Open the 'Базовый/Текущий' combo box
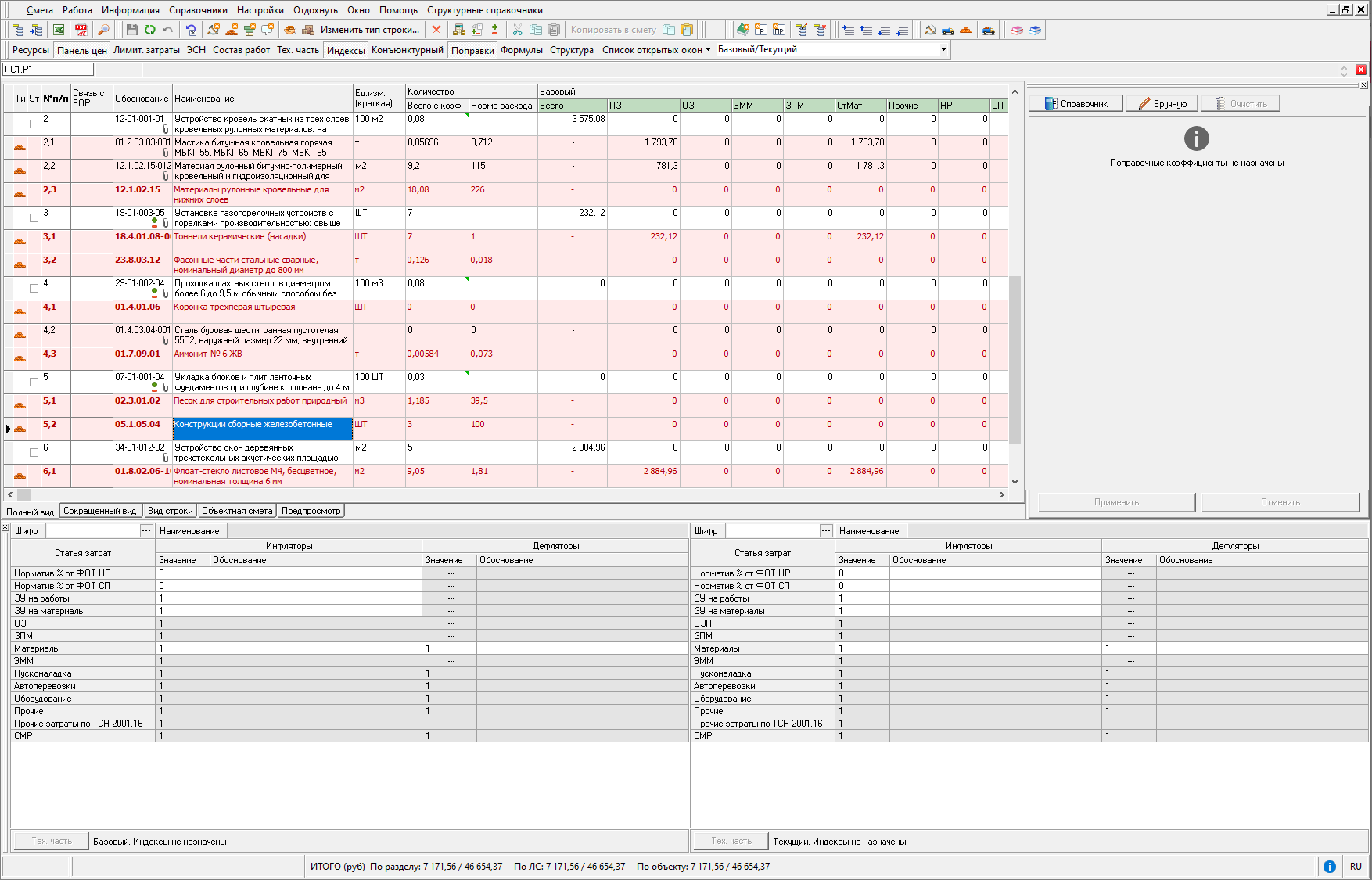Screen dimensions: 1372x880 pyautogui.click(x=943, y=49)
